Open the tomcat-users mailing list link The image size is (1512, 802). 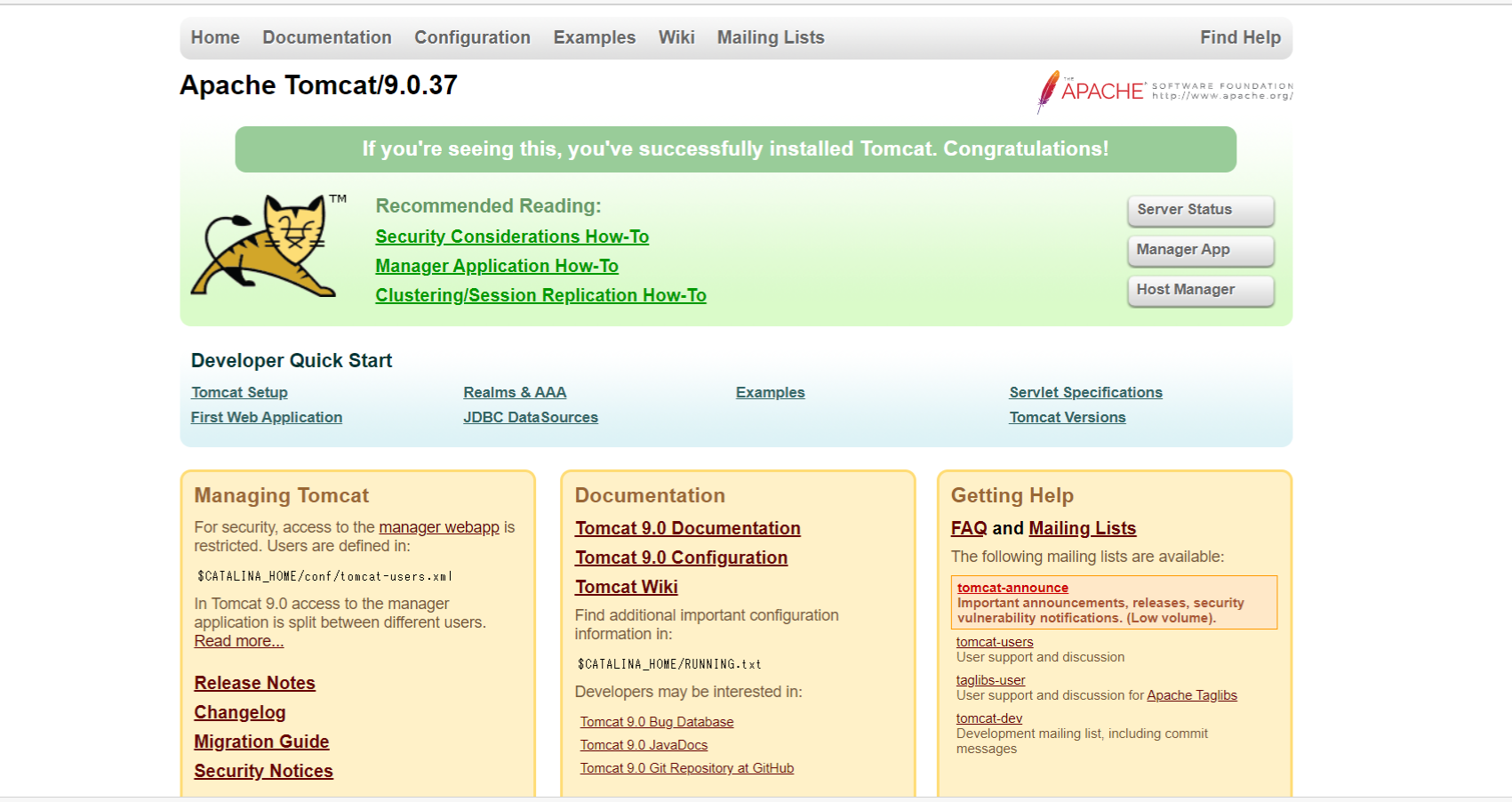click(995, 642)
